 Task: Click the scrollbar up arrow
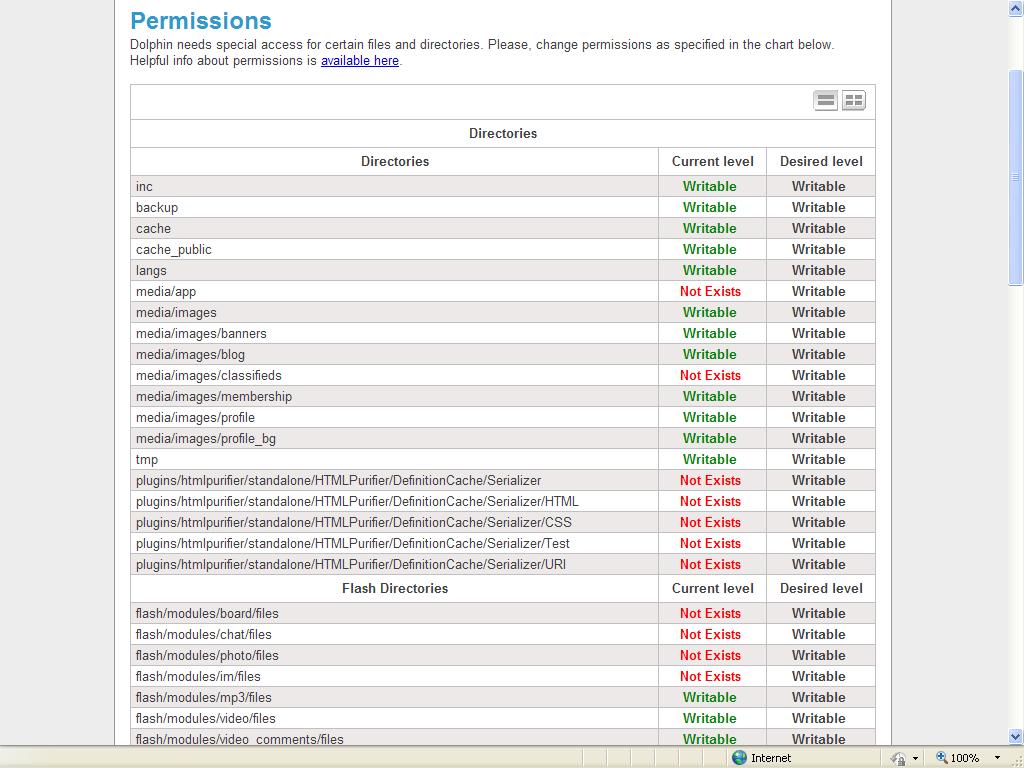point(1015,8)
